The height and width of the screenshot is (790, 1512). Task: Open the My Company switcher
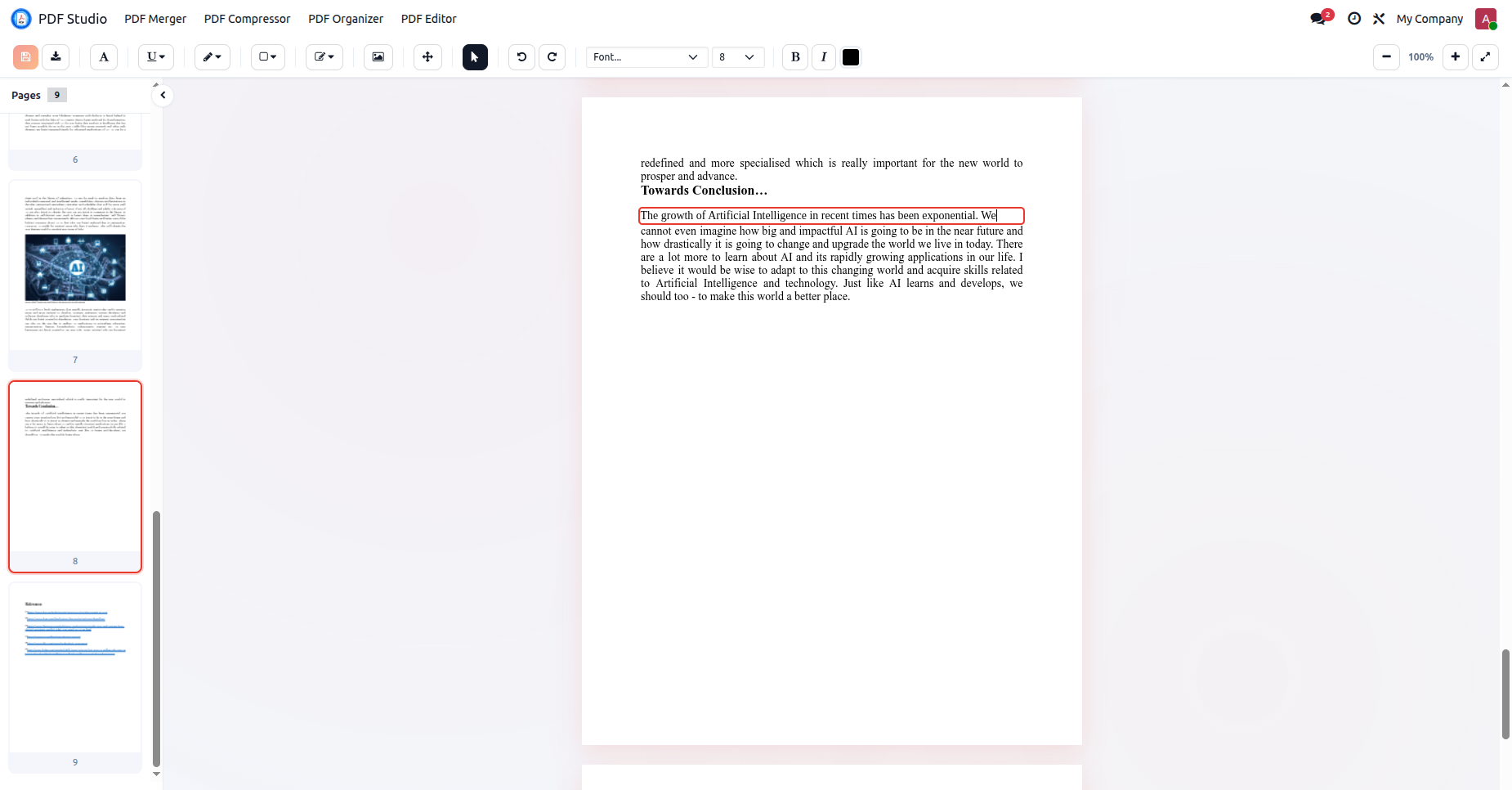1429,18
